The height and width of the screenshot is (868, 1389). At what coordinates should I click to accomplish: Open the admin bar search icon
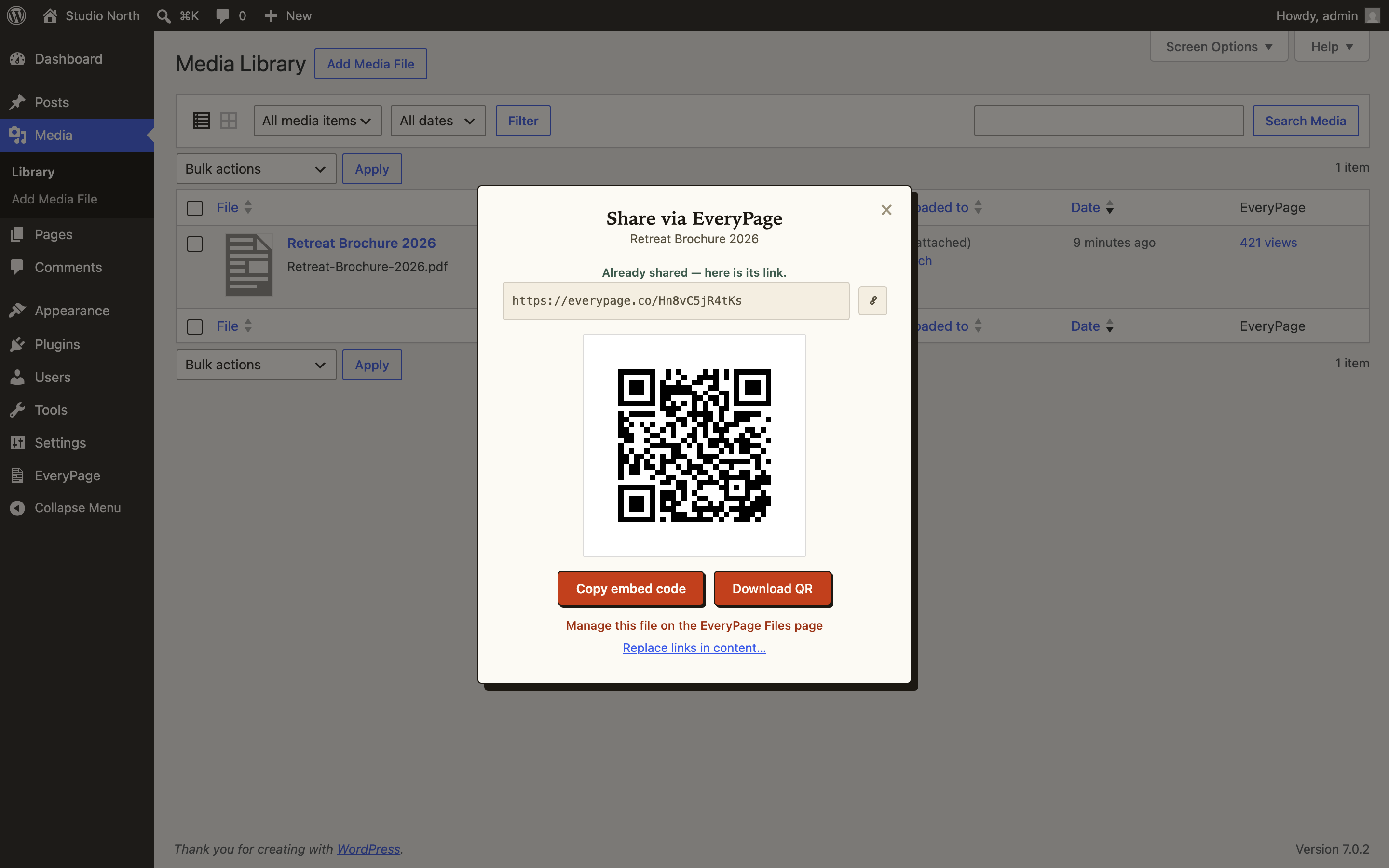click(x=164, y=15)
